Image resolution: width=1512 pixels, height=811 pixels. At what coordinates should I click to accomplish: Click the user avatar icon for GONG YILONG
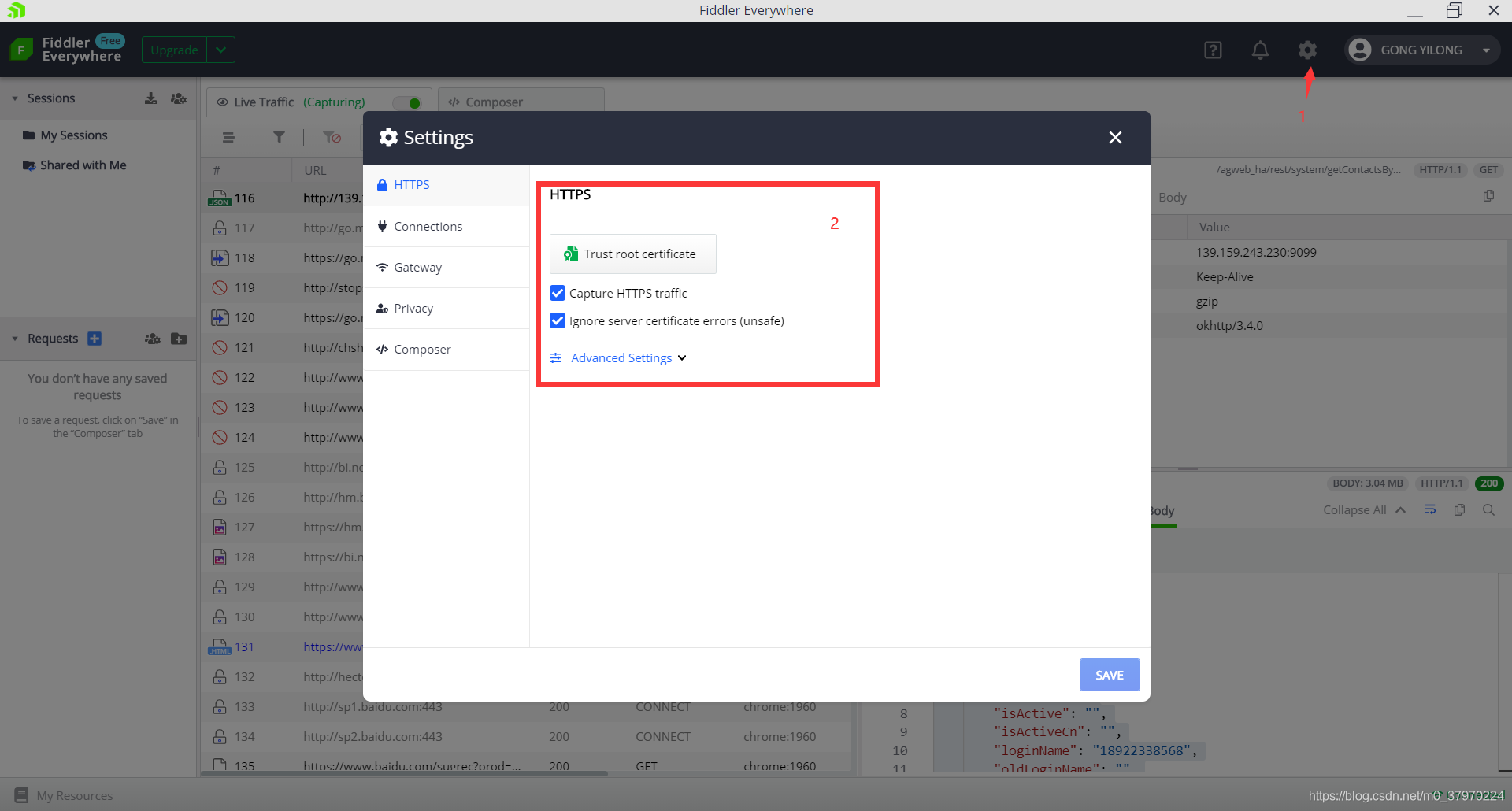point(1360,50)
